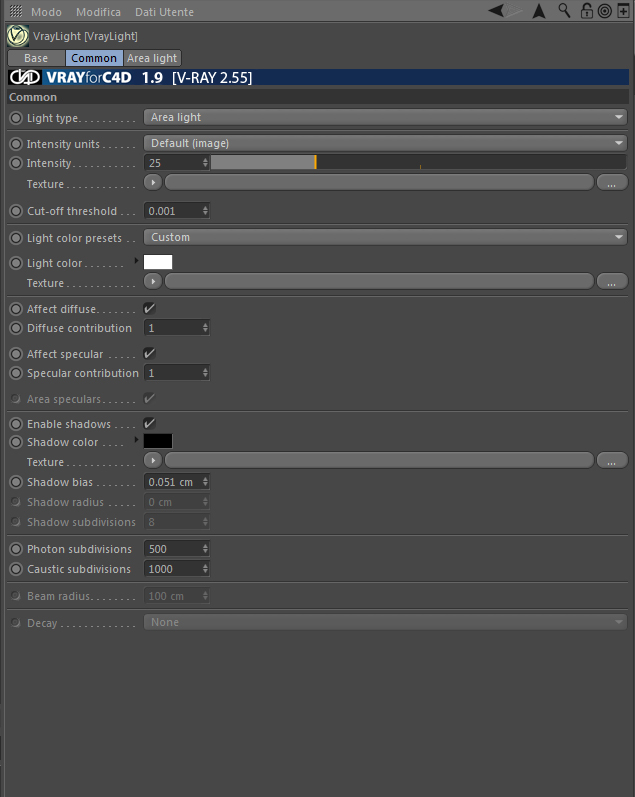The width and height of the screenshot is (635, 797).
Task: Disable the Enable shadows checkbox
Action: point(149,423)
